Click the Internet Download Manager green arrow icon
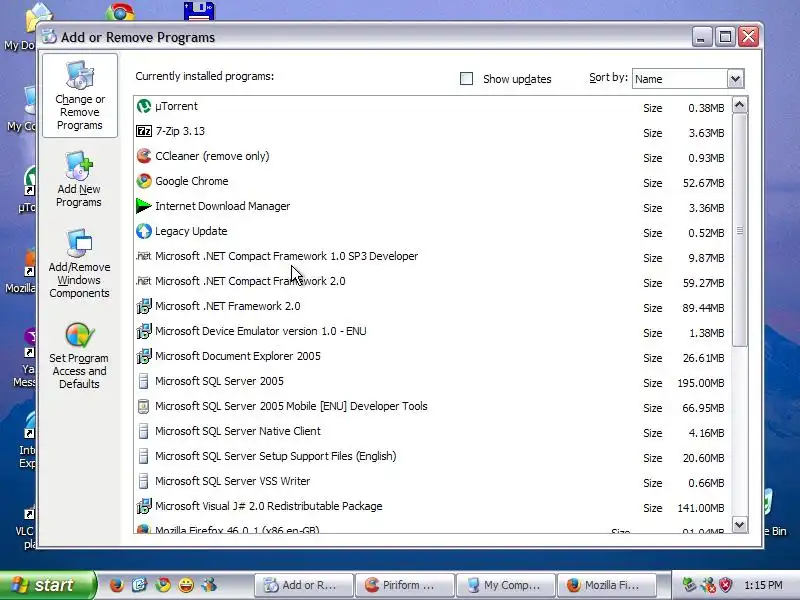The height and width of the screenshot is (600, 800). pos(144,206)
